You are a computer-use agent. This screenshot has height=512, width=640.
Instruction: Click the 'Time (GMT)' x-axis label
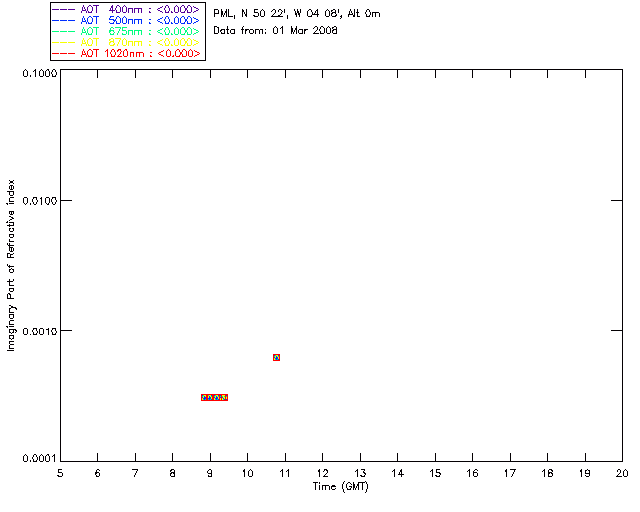[340, 487]
